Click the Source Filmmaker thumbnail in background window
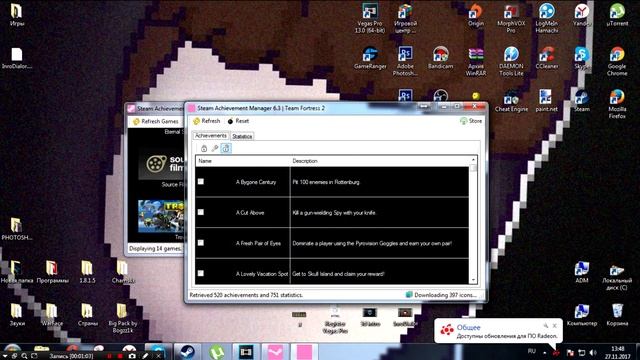Image resolution: width=640 pixels, height=360 pixels. pos(162,164)
